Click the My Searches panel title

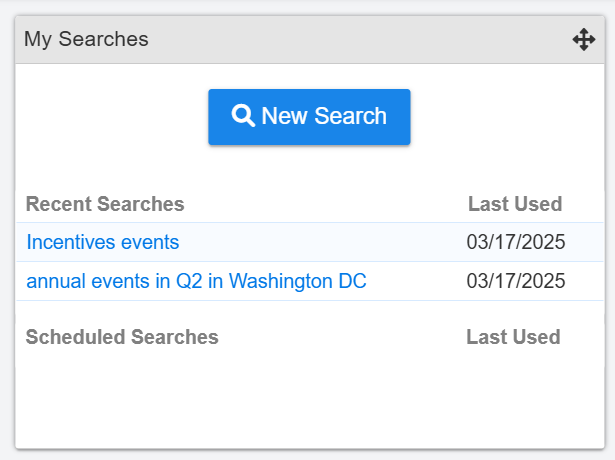[86, 39]
